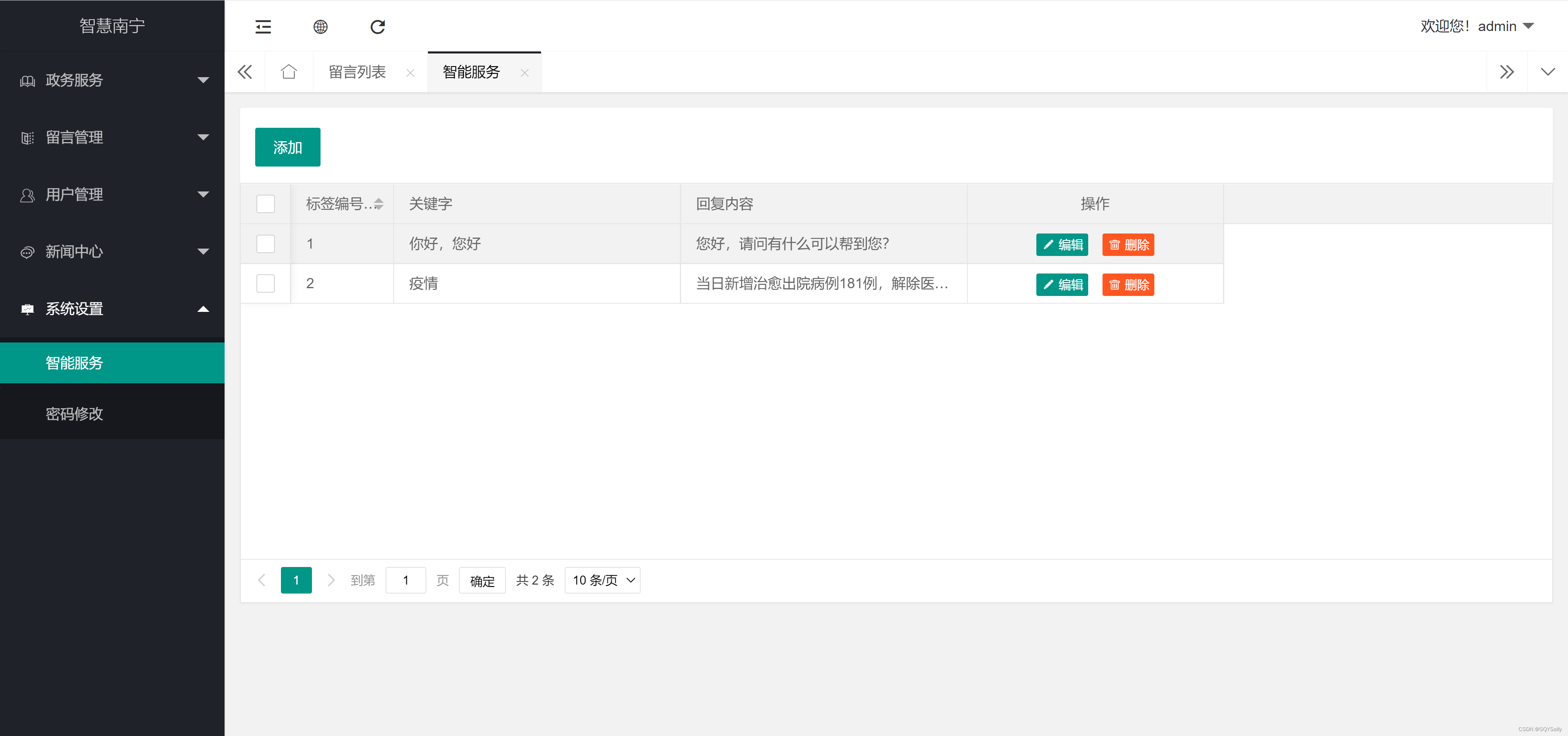Refresh the page with the reload icon

[x=377, y=27]
